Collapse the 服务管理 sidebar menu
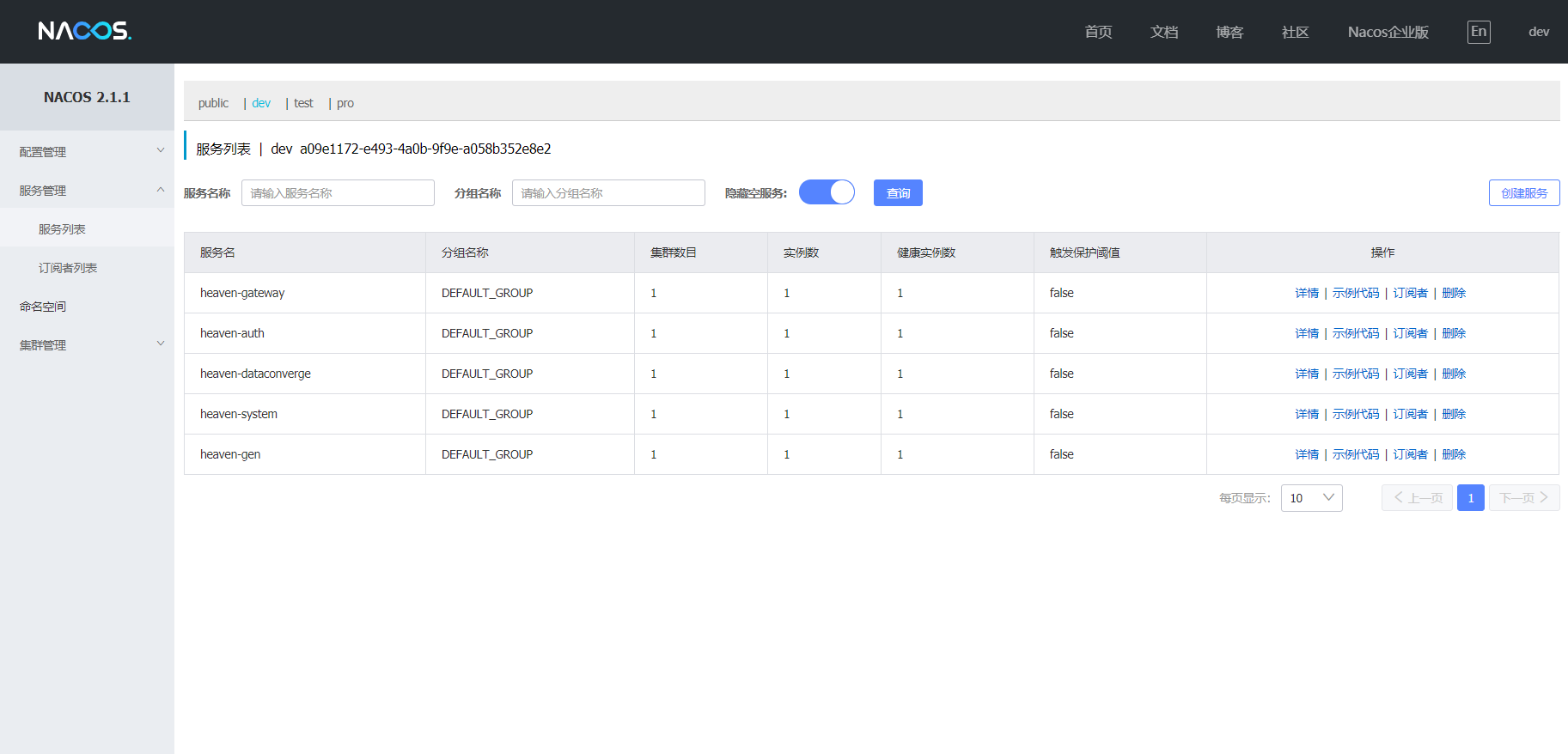Viewport: 1568px width, 754px height. [x=87, y=190]
